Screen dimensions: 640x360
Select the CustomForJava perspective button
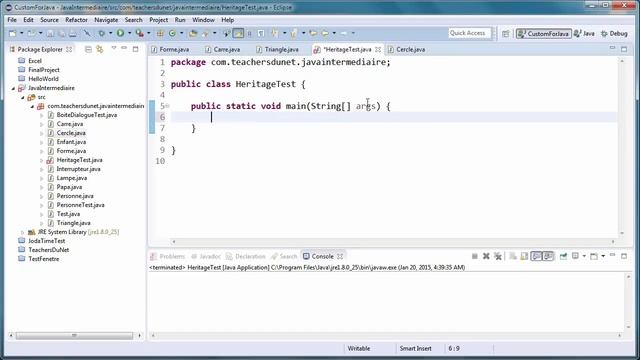coord(544,34)
